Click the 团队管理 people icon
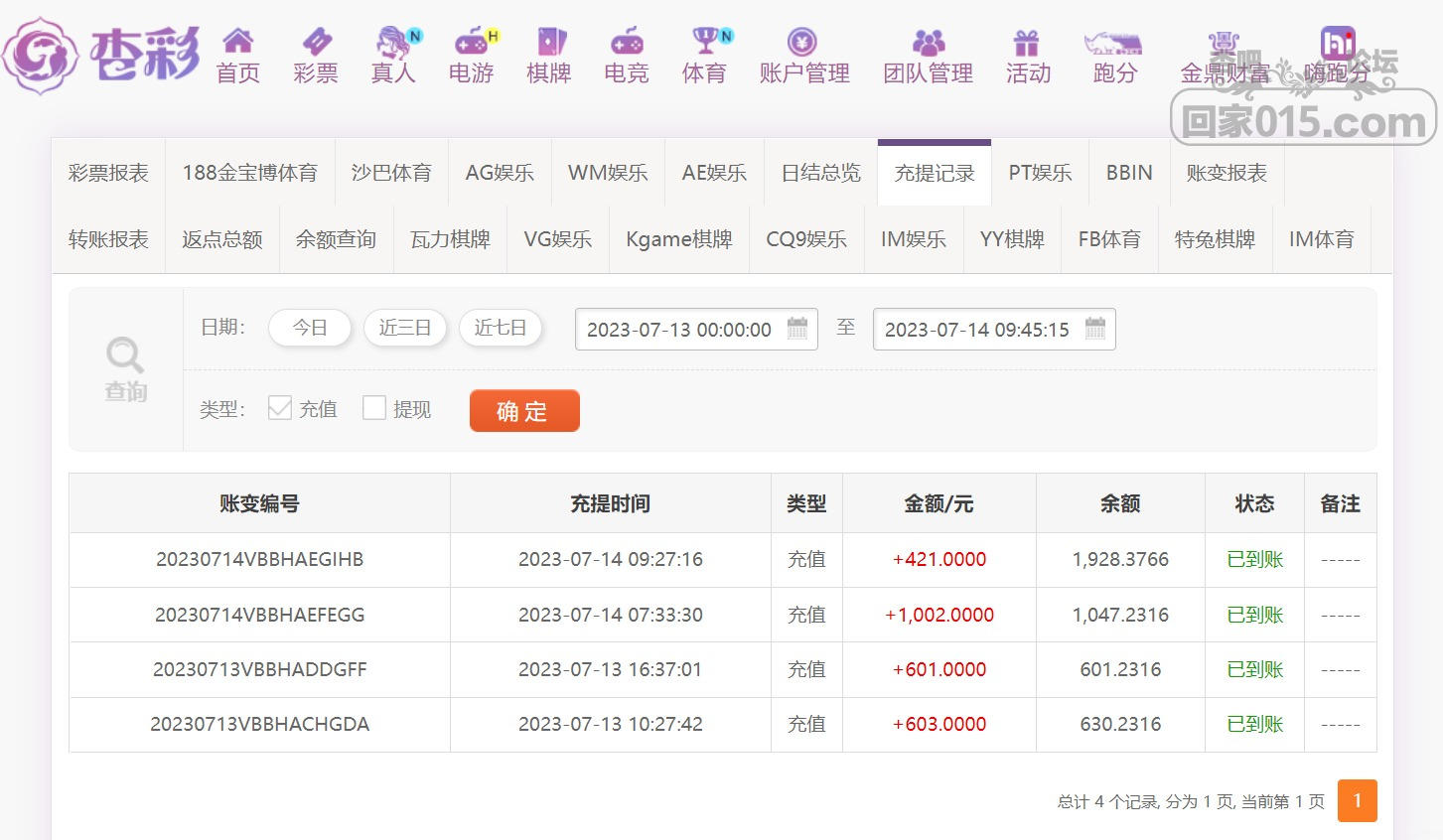Image resolution: width=1443 pixels, height=840 pixels. [x=929, y=42]
